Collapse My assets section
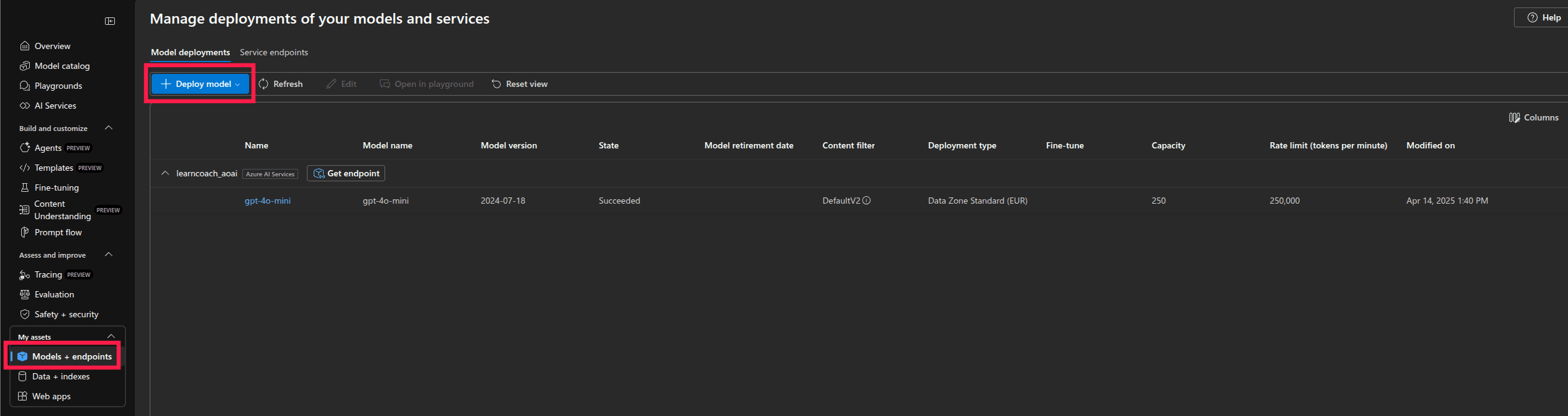The image size is (1568, 416). click(111, 337)
